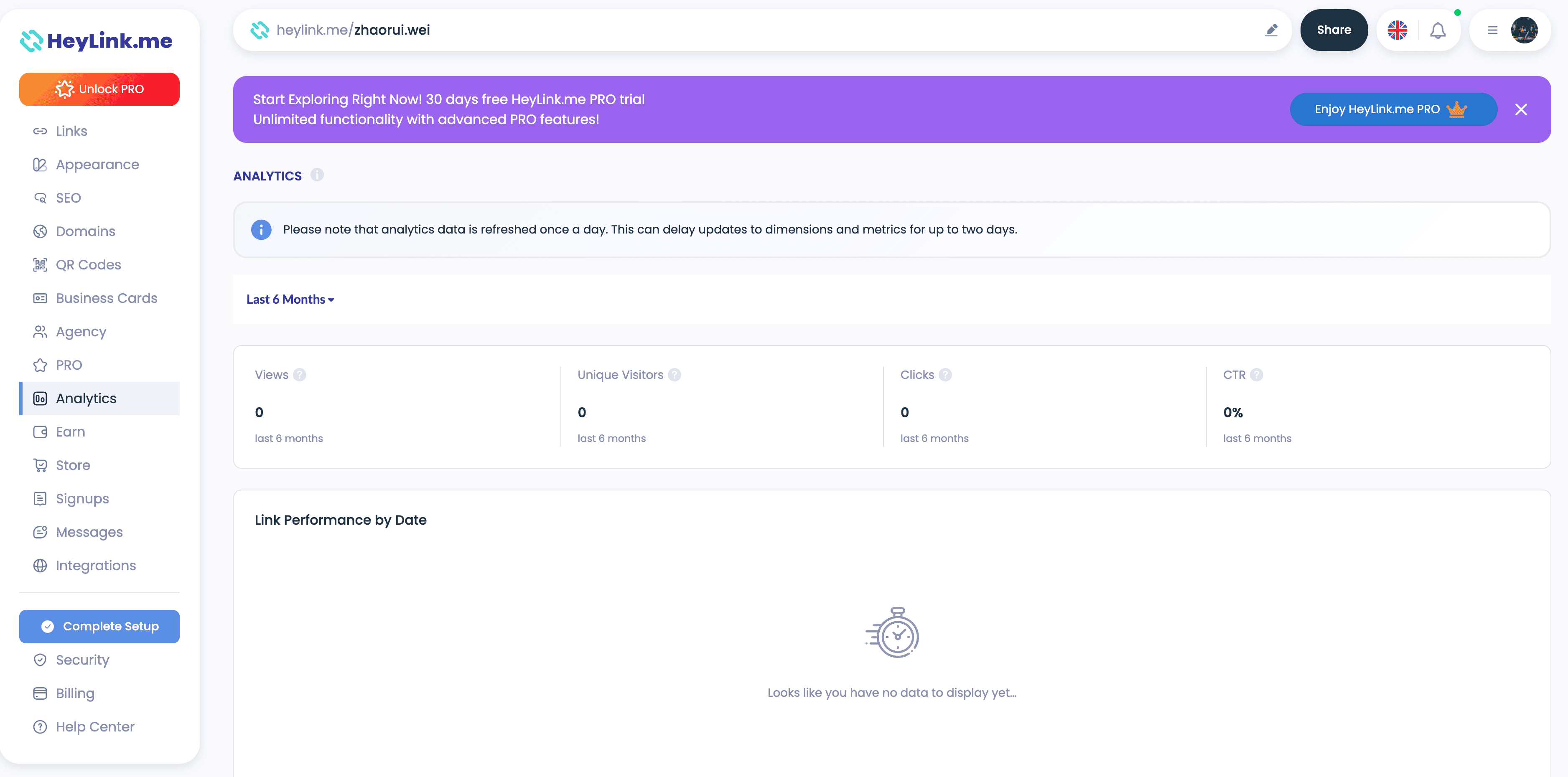
Task: Click the question mark next to Unique Visitors
Action: pos(675,375)
